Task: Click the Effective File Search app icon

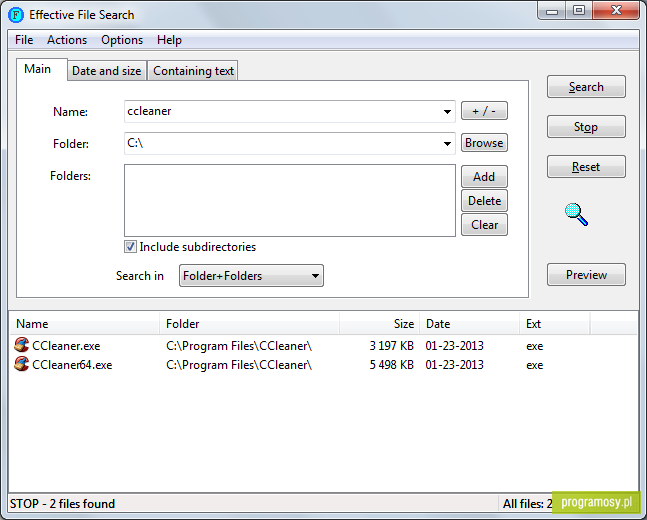Action: coord(16,15)
